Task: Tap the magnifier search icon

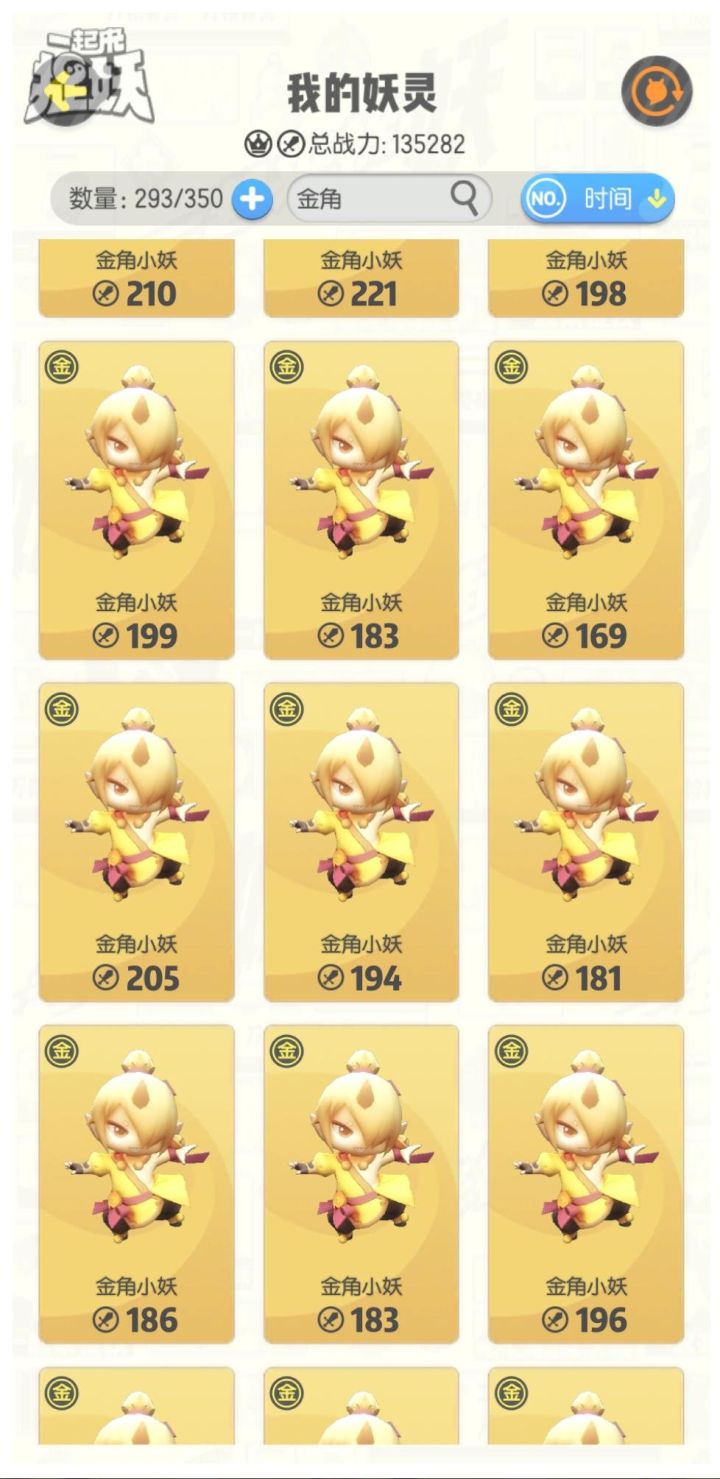Action: pos(464,198)
